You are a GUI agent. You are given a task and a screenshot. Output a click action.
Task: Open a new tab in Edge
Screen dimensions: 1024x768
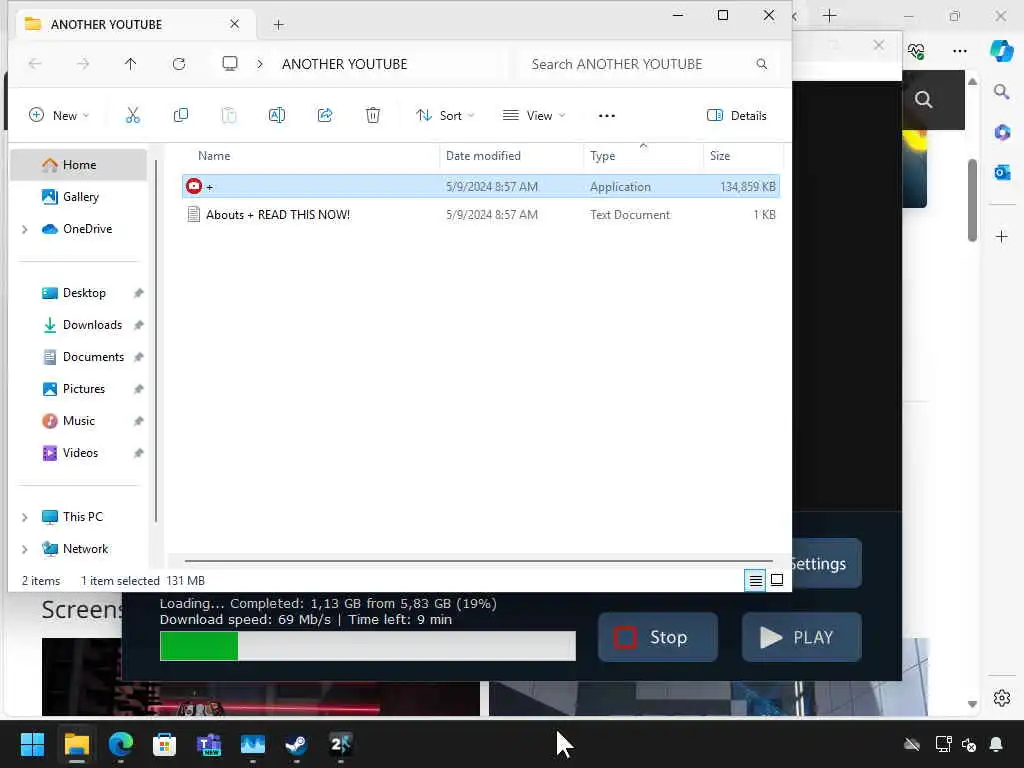[x=829, y=15]
